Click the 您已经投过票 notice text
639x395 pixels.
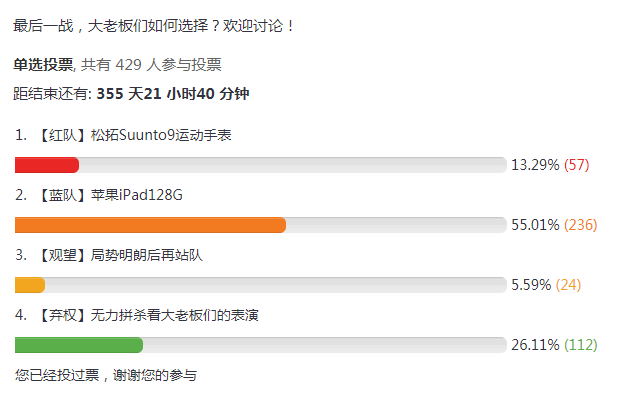[x=57, y=375]
